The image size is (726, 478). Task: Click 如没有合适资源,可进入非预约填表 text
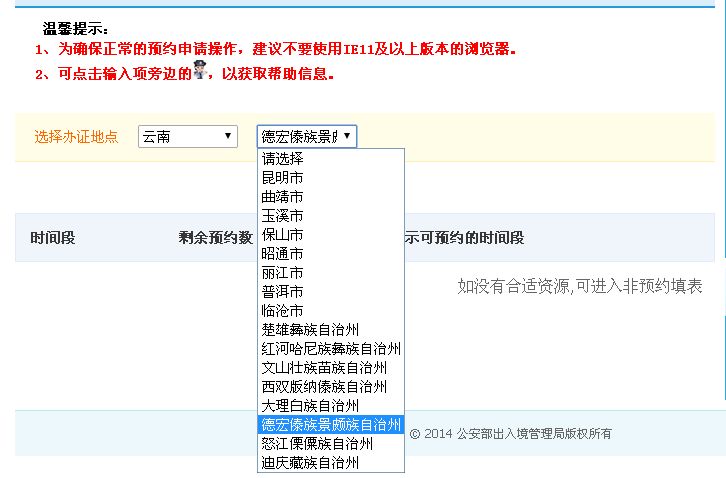tap(580, 286)
